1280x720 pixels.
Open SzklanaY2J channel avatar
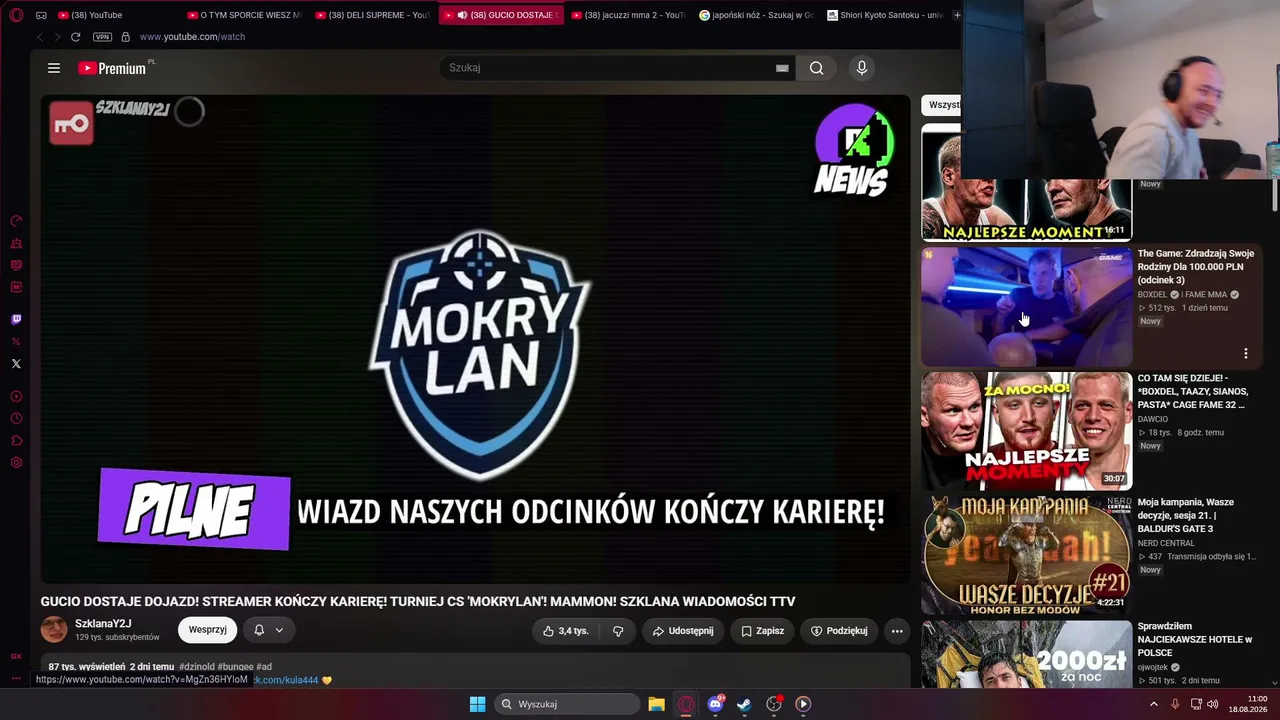[54, 630]
